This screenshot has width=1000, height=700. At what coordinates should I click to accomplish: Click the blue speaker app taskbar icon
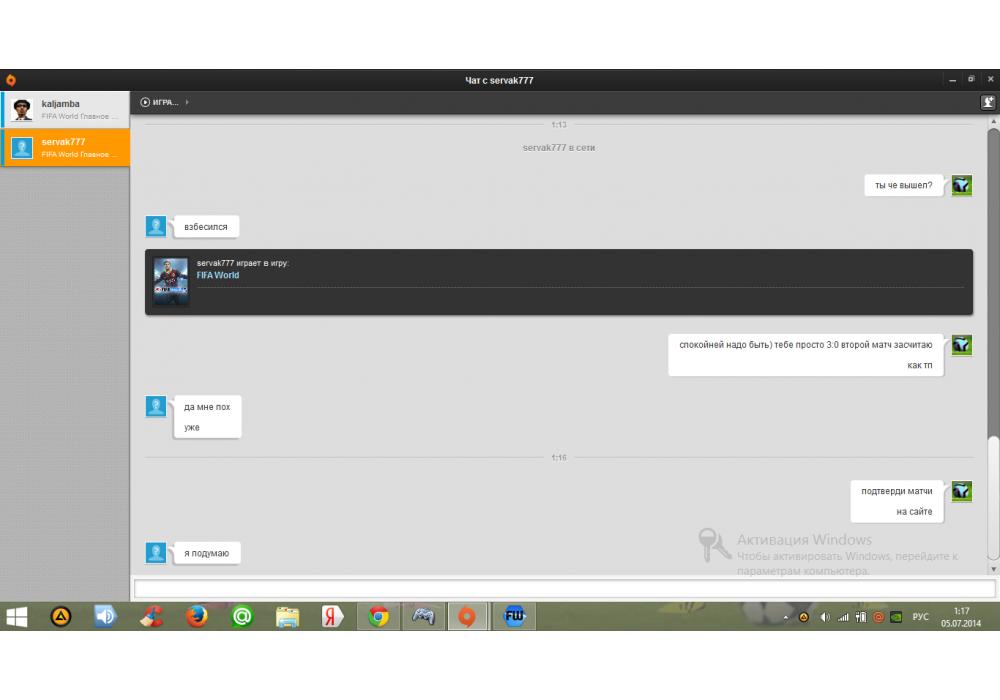coord(105,616)
